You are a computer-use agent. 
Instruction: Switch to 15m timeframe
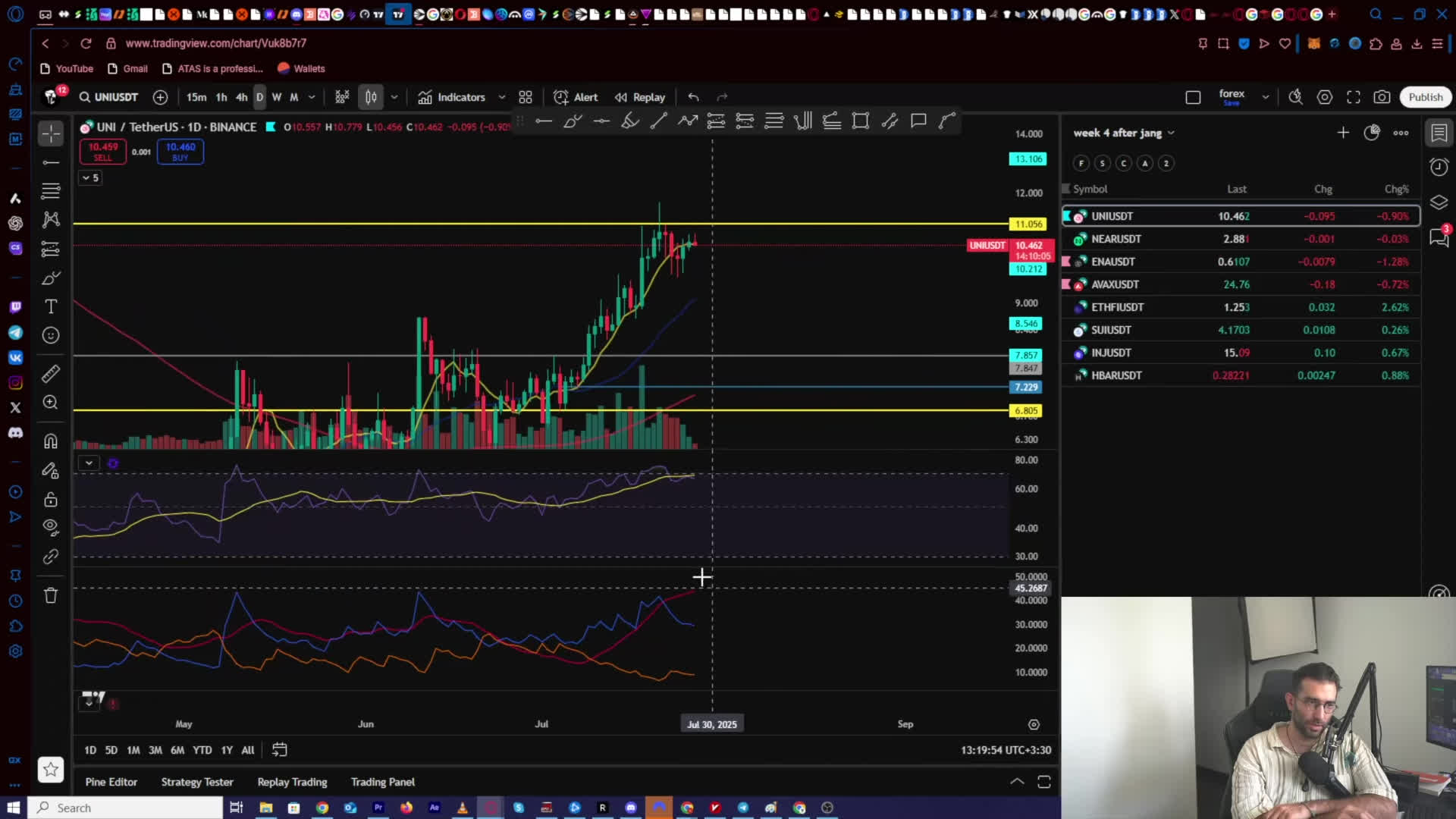click(x=196, y=97)
